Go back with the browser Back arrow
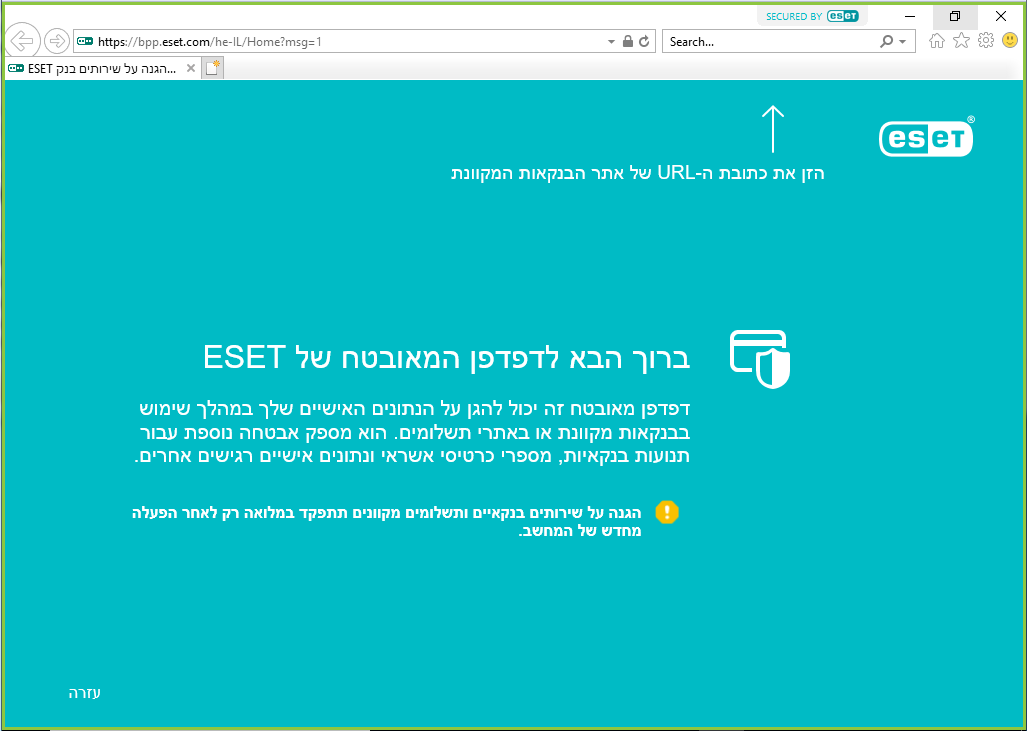This screenshot has width=1027, height=731. [22, 41]
